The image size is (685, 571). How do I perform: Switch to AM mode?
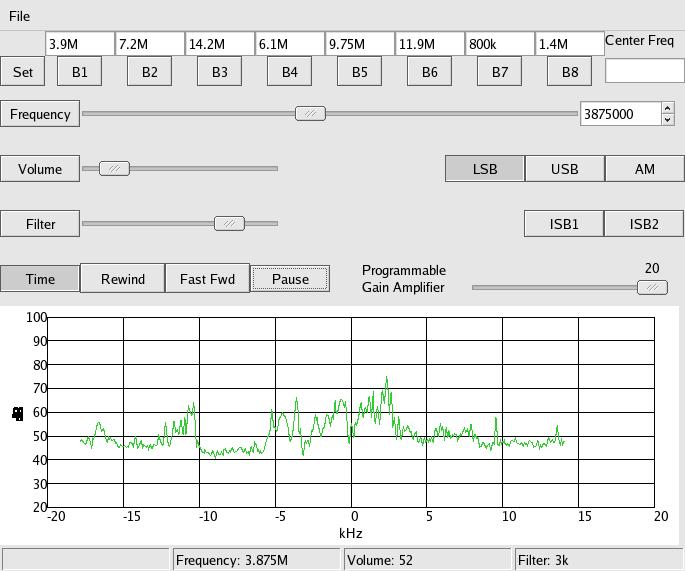(x=645, y=169)
